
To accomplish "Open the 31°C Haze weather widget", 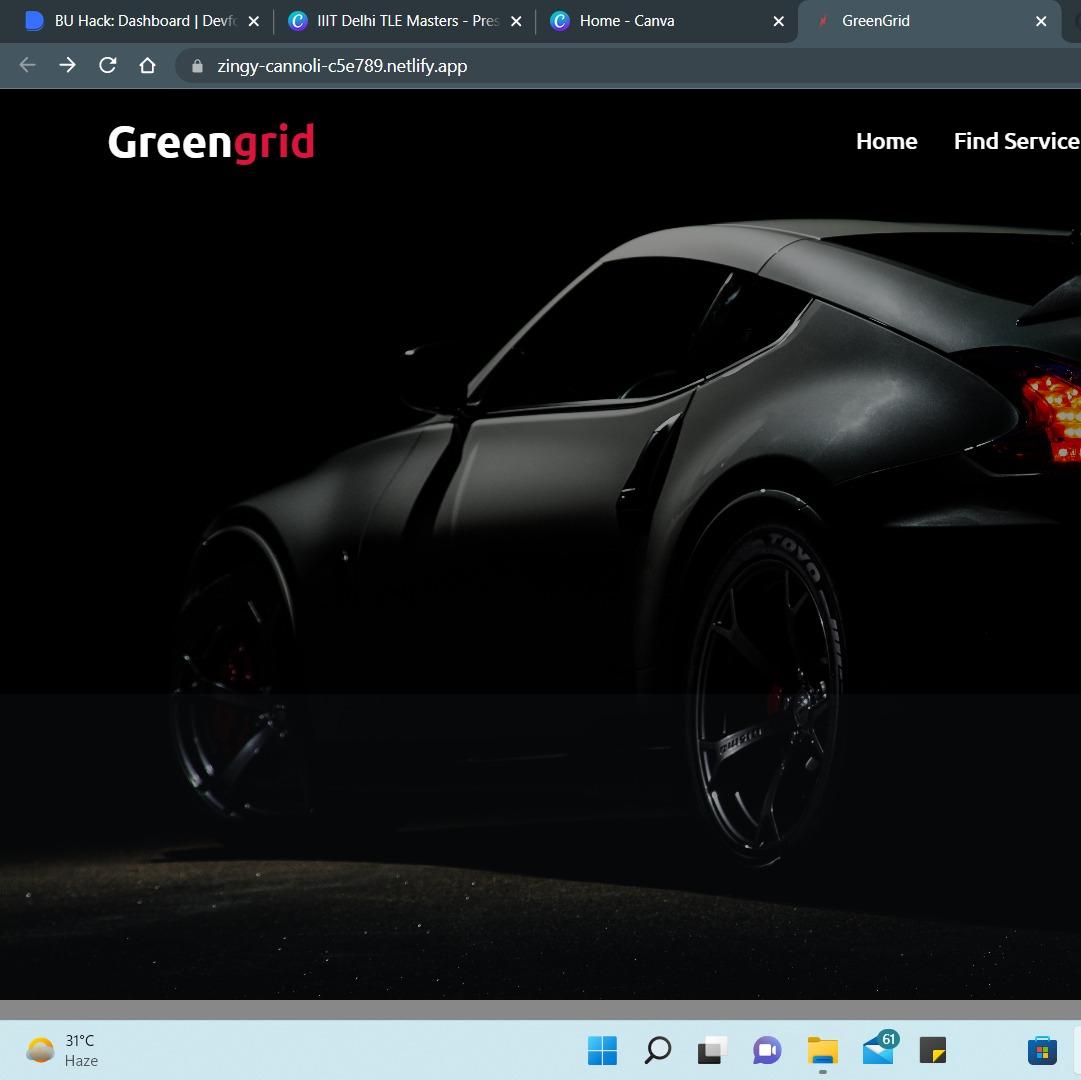I will click(x=62, y=1050).
